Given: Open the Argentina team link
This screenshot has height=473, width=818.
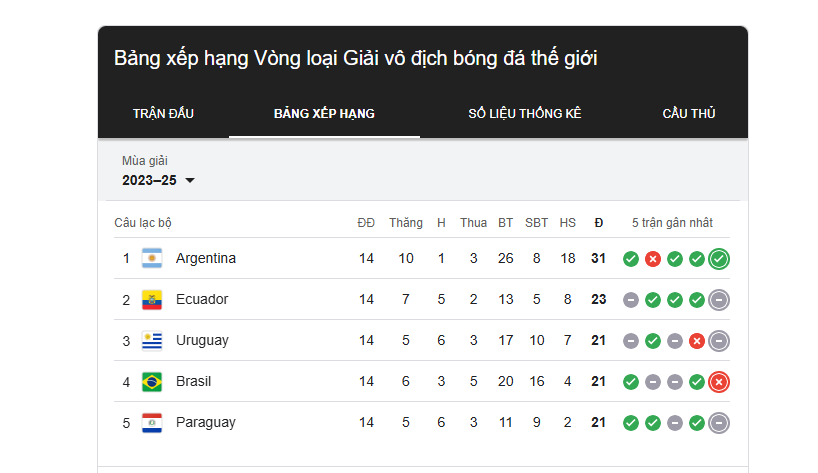Looking at the screenshot, I should [x=206, y=258].
